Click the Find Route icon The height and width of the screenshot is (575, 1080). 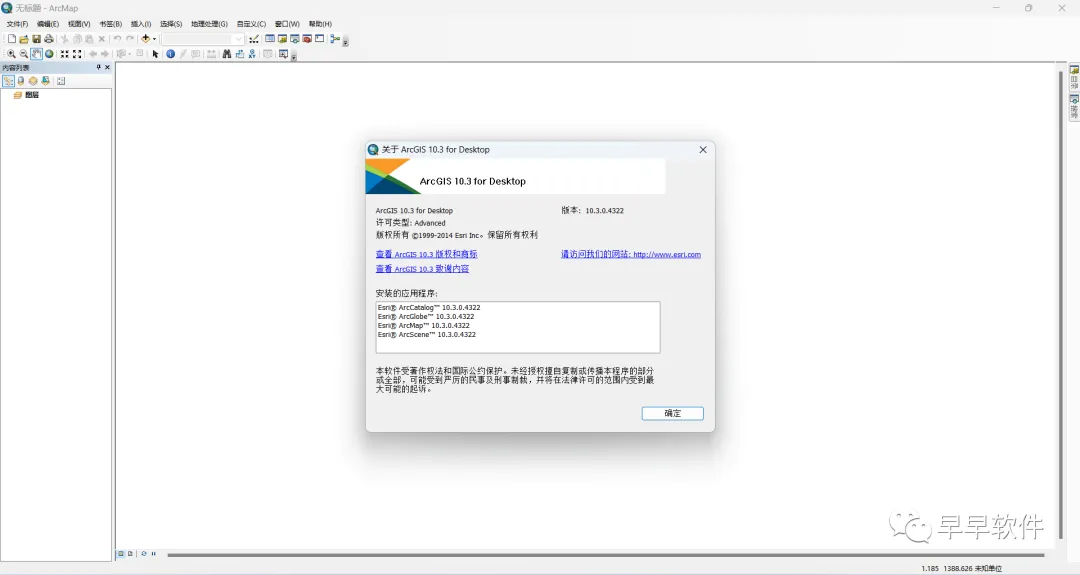point(240,54)
